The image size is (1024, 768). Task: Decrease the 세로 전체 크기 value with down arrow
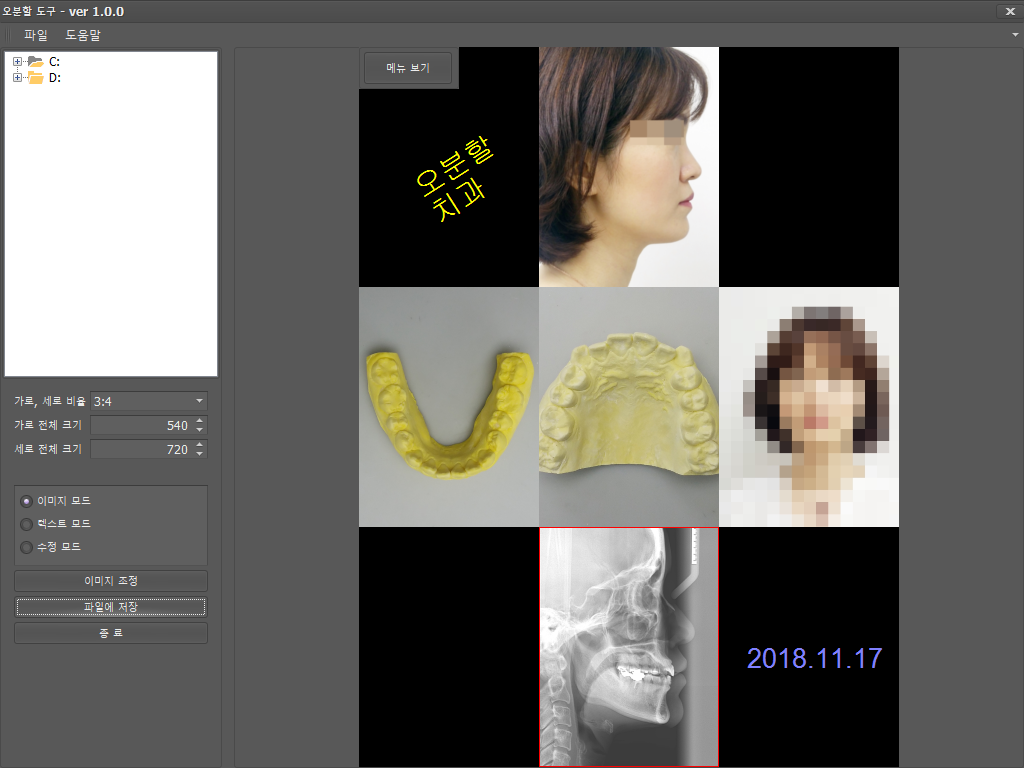200,454
